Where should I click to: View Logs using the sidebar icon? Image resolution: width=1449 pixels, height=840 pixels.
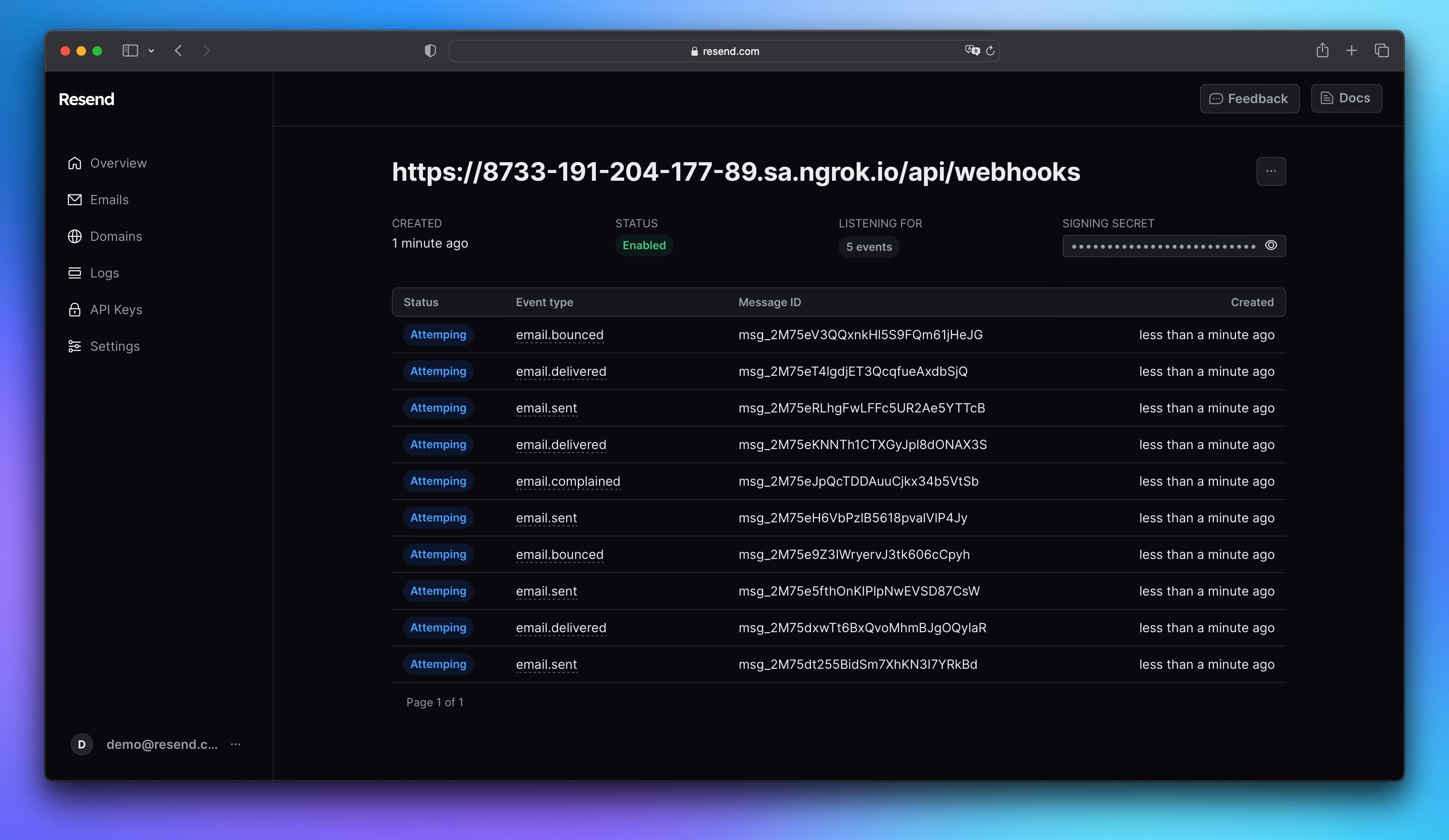pos(75,273)
